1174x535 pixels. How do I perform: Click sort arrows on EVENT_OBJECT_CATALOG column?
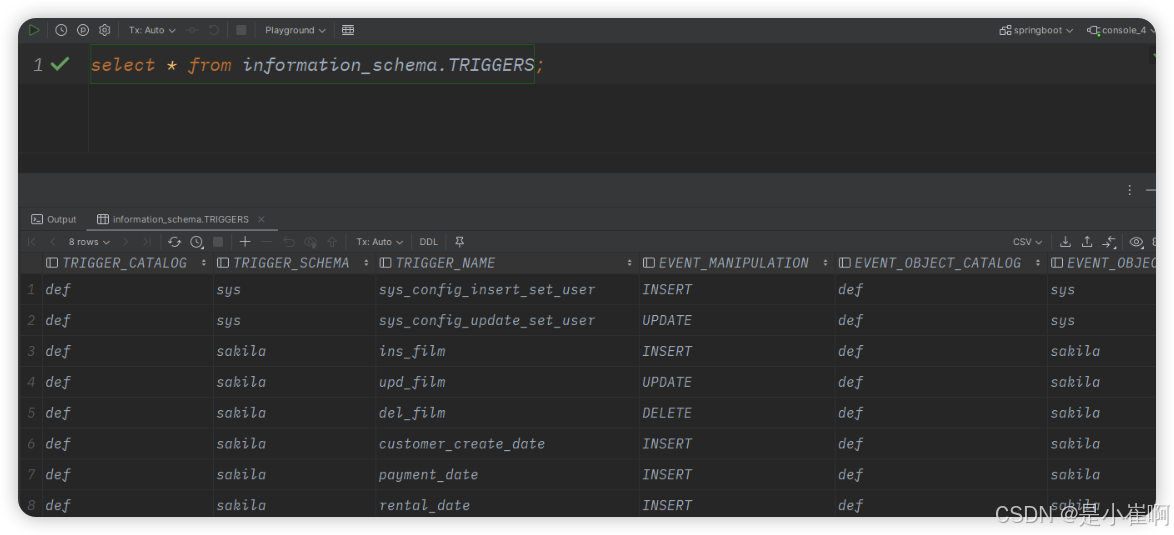[x=1038, y=263]
